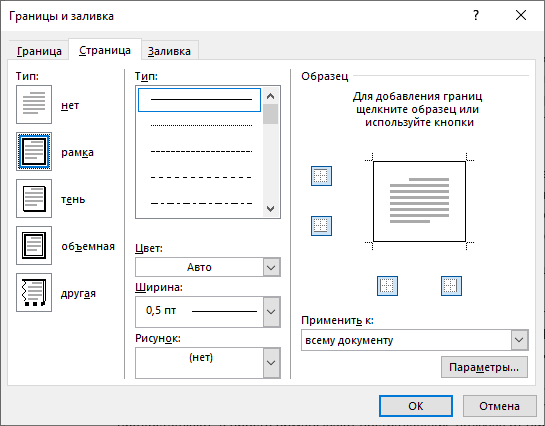The width and height of the screenshot is (545, 426).
Task: Expand 'Применить к' dropdown list
Action: pos(415,340)
